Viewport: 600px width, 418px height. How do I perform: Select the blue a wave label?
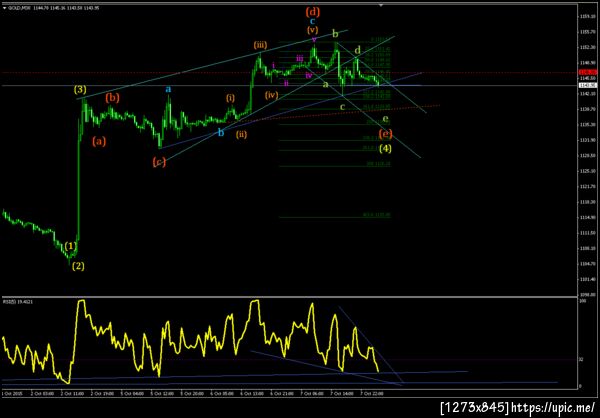(168, 89)
